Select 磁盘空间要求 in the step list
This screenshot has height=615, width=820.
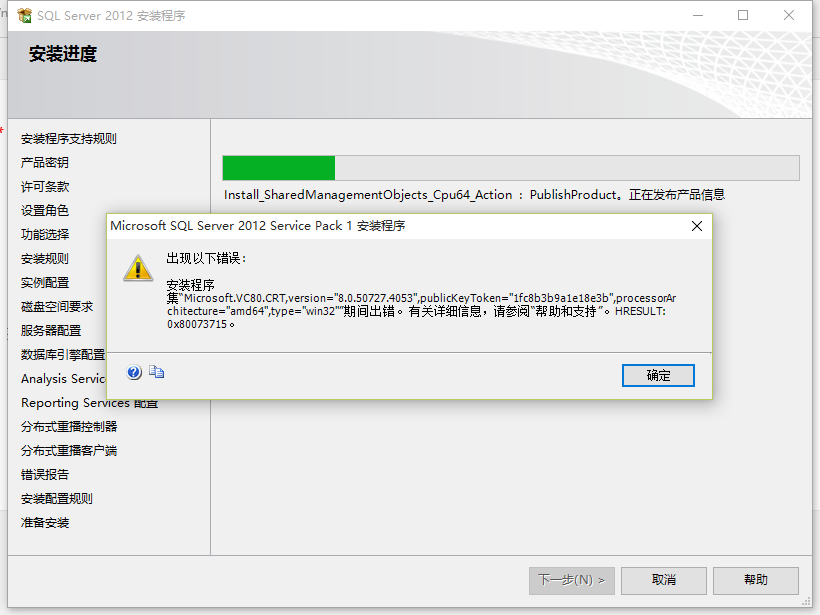(57, 306)
